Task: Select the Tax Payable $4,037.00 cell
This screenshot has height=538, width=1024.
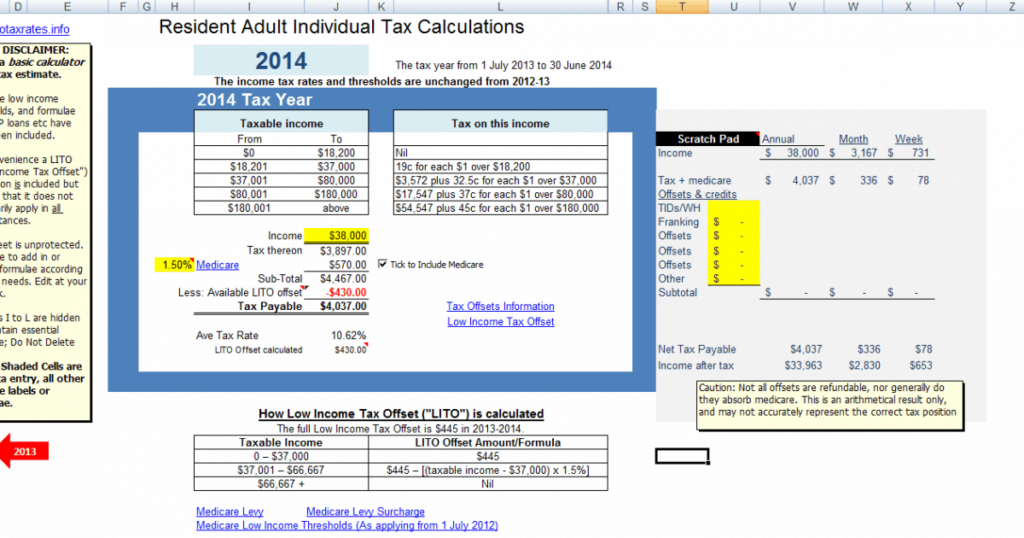Action: (x=336, y=306)
